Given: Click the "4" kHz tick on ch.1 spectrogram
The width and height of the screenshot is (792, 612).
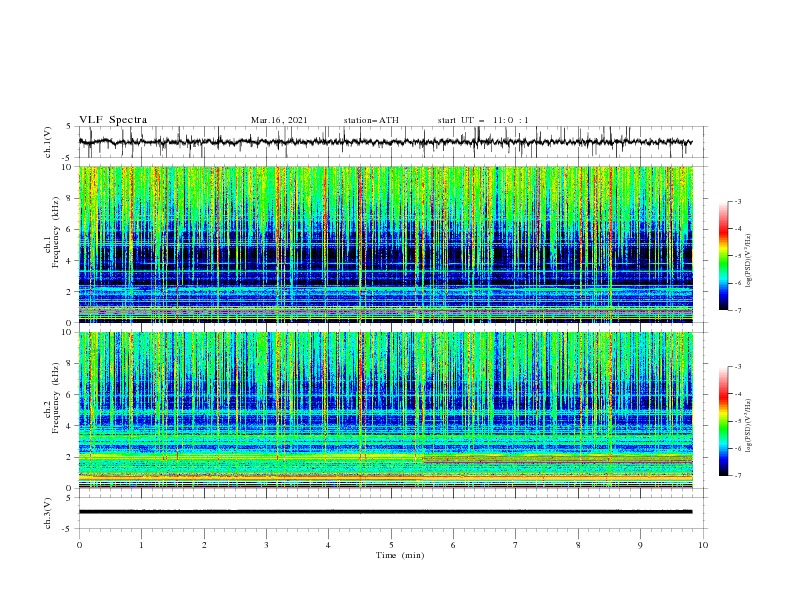Looking at the screenshot, I should point(70,261).
